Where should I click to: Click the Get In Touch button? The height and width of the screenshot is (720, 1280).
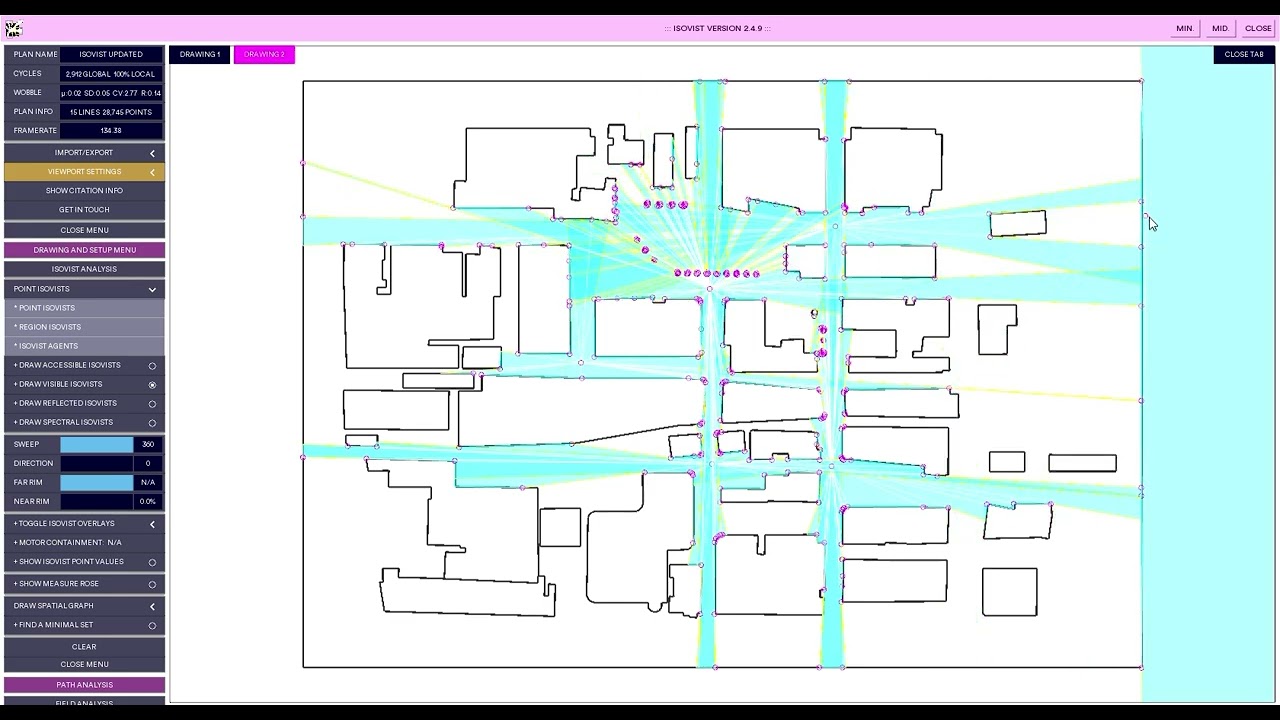point(84,210)
